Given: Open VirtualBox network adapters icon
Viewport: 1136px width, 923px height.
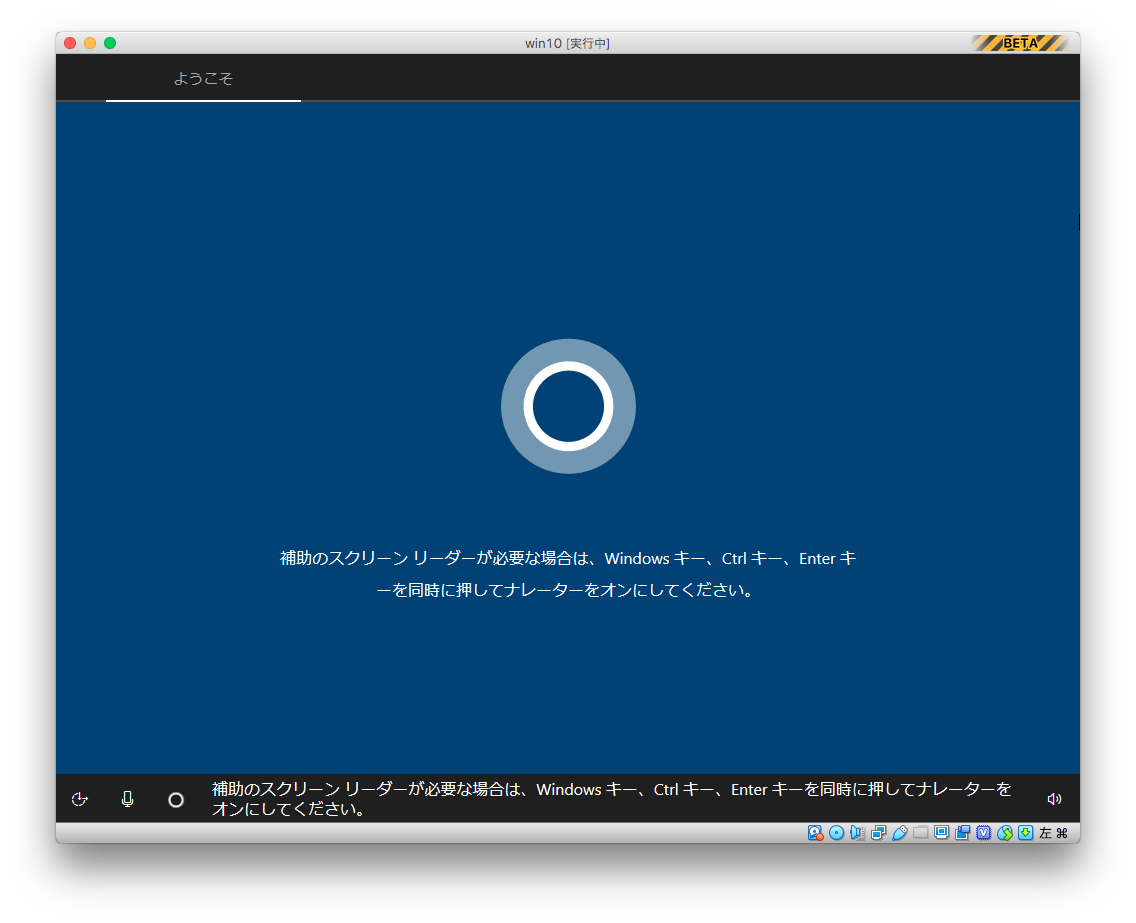Looking at the screenshot, I should [x=878, y=833].
